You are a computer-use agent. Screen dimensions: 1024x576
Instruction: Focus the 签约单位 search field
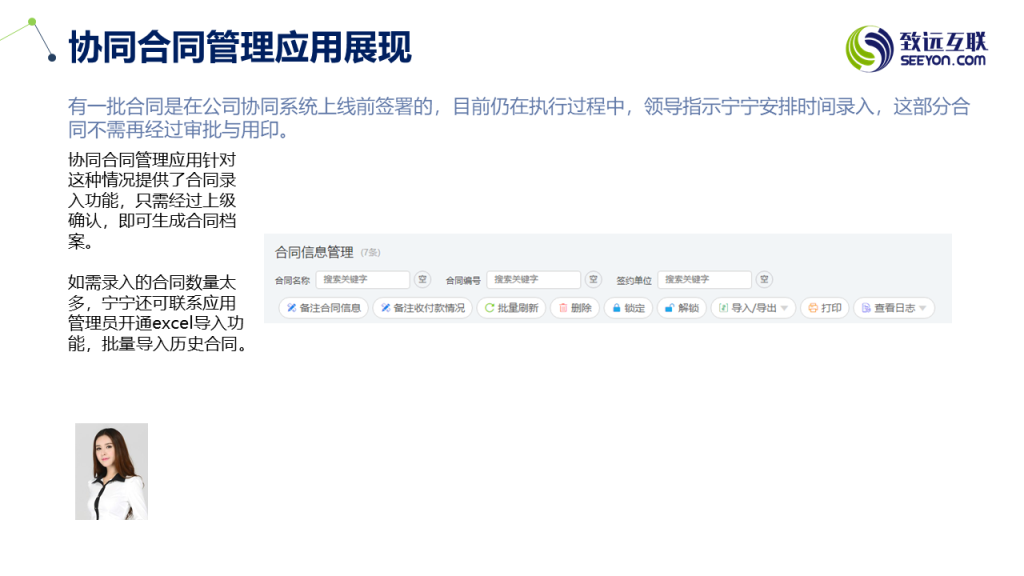[x=704, y=280]
